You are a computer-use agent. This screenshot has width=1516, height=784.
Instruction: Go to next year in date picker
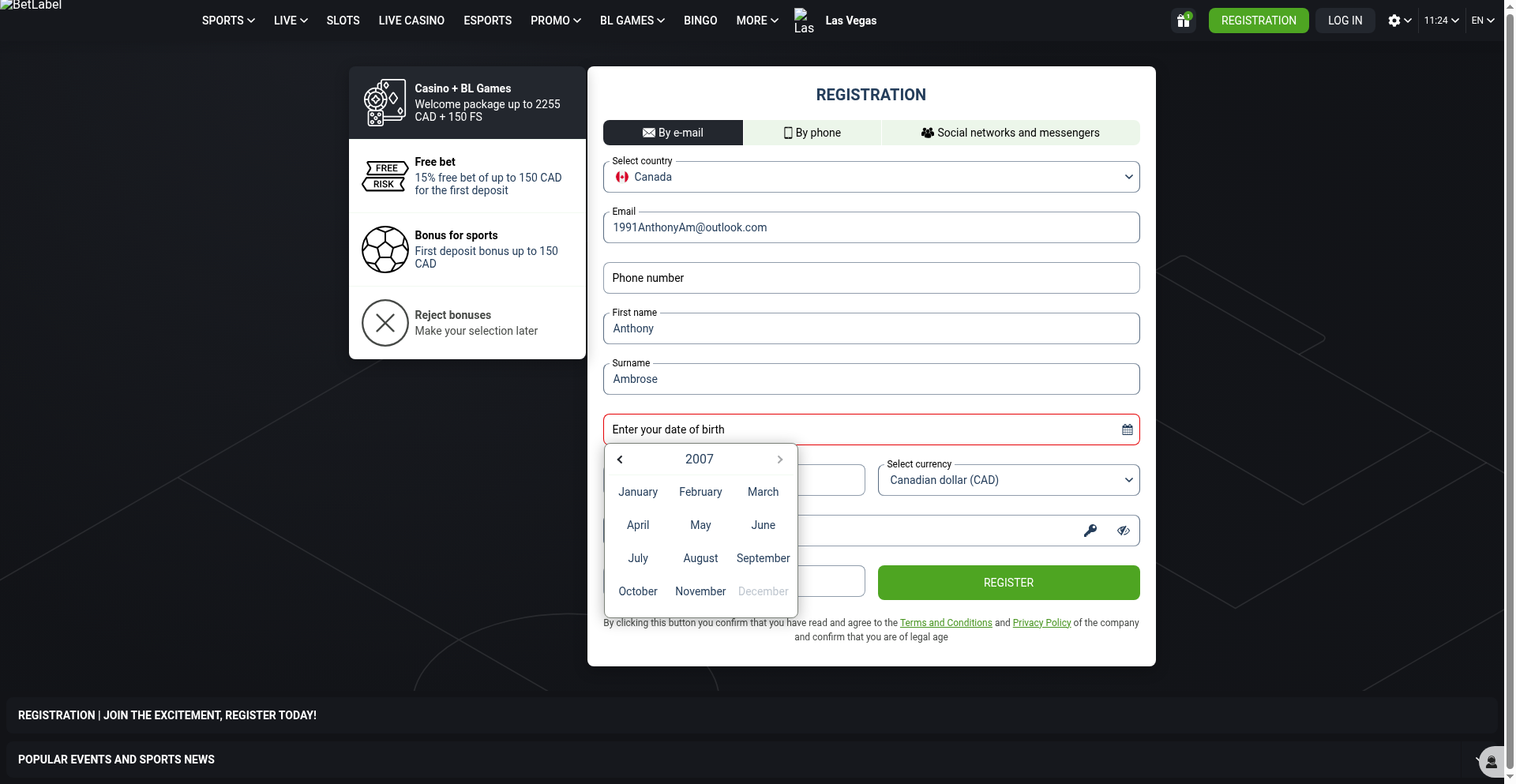779,460
